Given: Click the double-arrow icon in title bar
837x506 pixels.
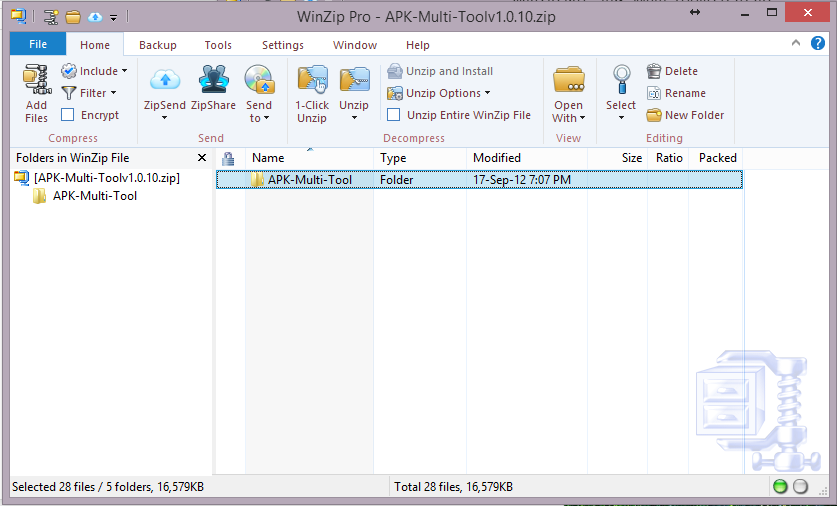Looking at the screenshot, I should (x=694, y=12).
